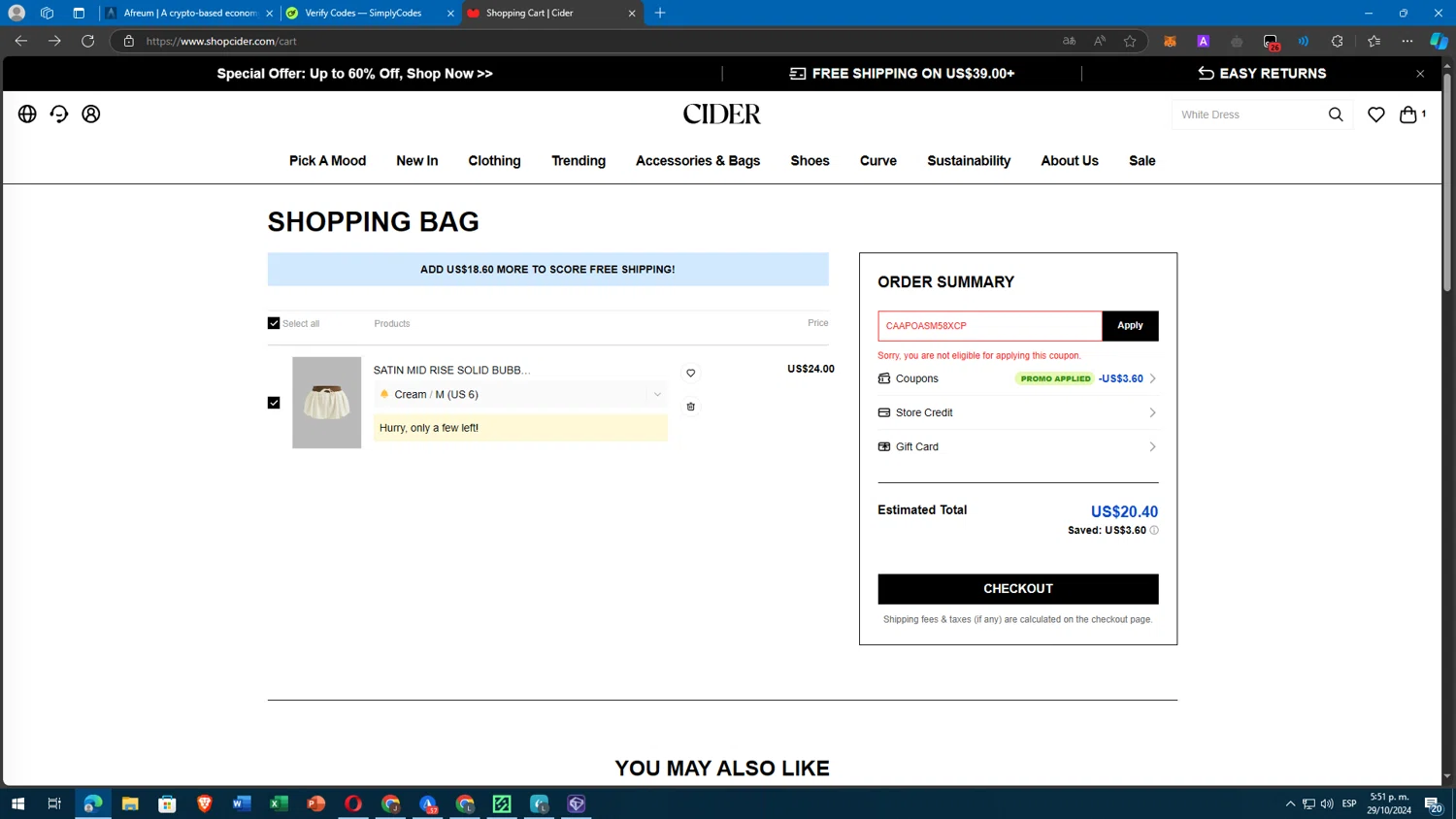
Task: Open the Cream / M (US 6) variant dropdown
Action: (x=520, y=395)
